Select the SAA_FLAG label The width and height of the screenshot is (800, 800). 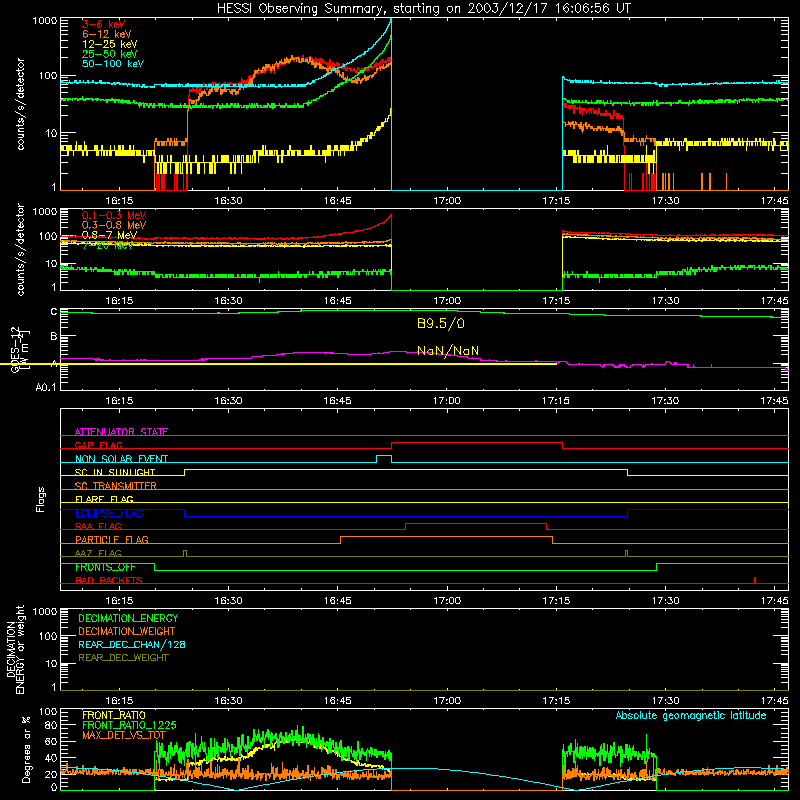point(98,526)
